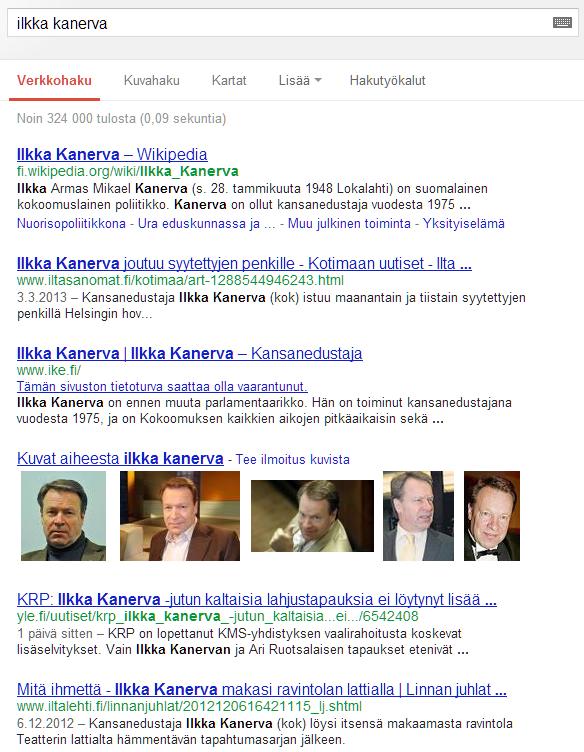Open 'Kuvat aiheesta ilkka kanerva' image results
The width and height of the screenshot is (584, 752).
pos(120,458)
